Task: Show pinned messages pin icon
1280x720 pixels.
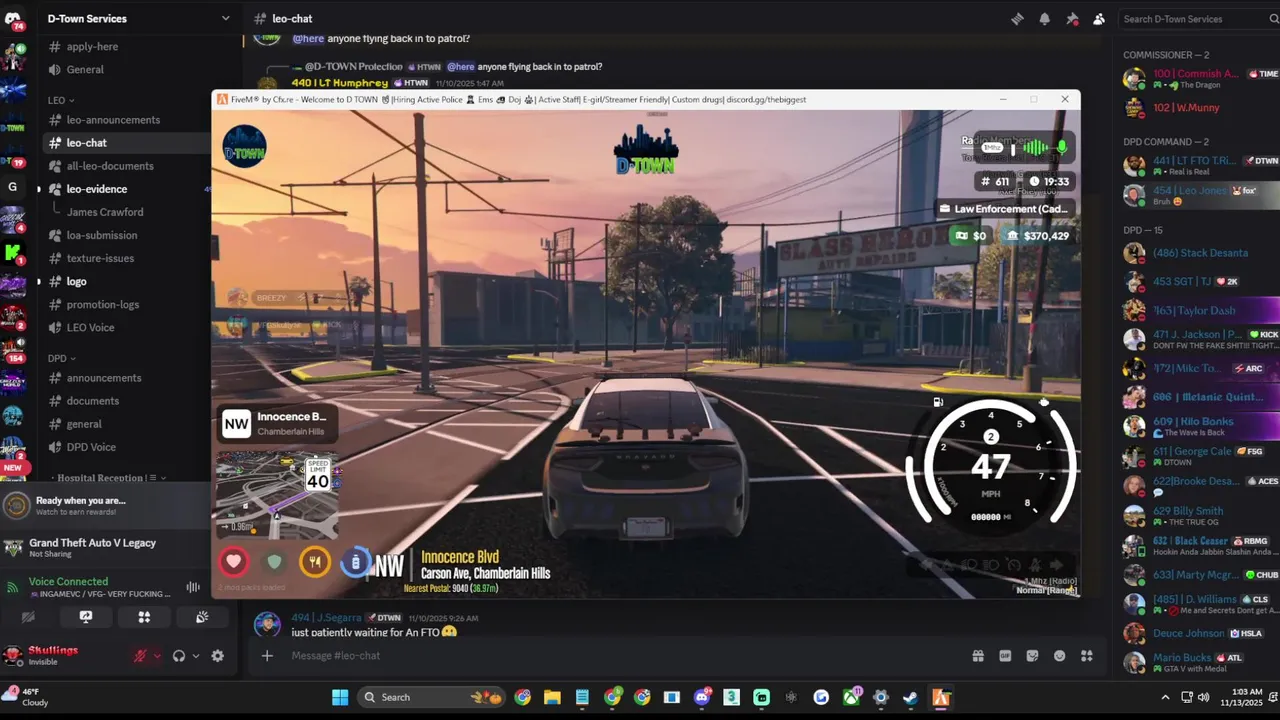Action: tap(1072, 18)
